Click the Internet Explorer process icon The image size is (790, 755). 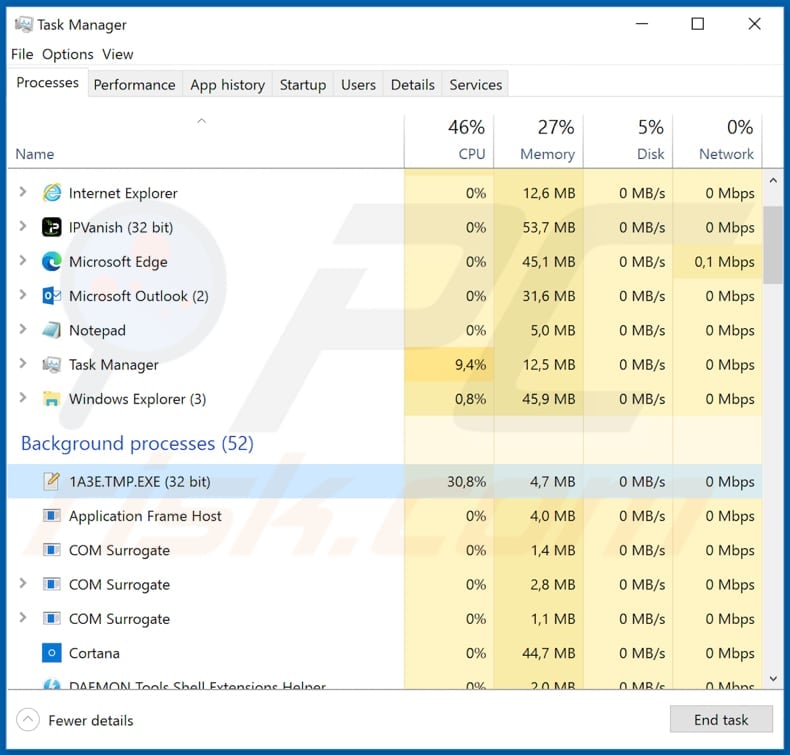pos(52,193)
